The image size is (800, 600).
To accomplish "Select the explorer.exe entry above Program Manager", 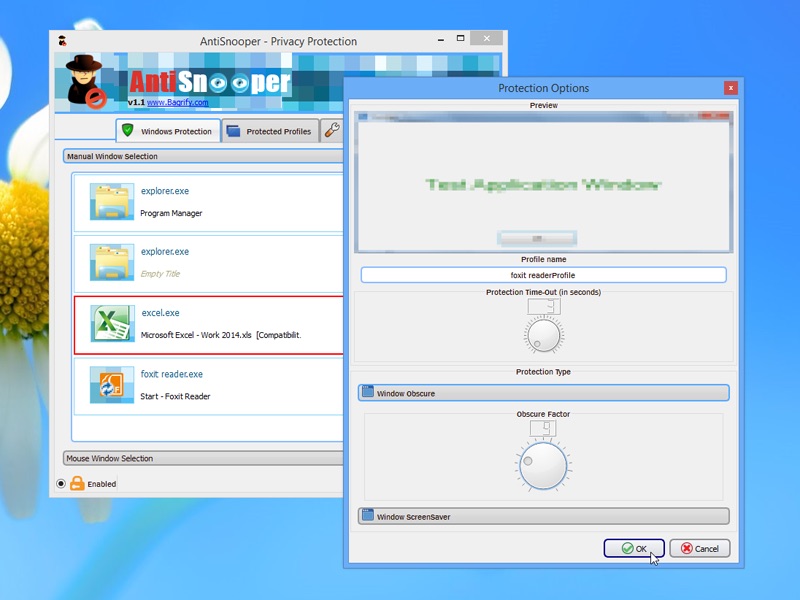I will point(165,191).
